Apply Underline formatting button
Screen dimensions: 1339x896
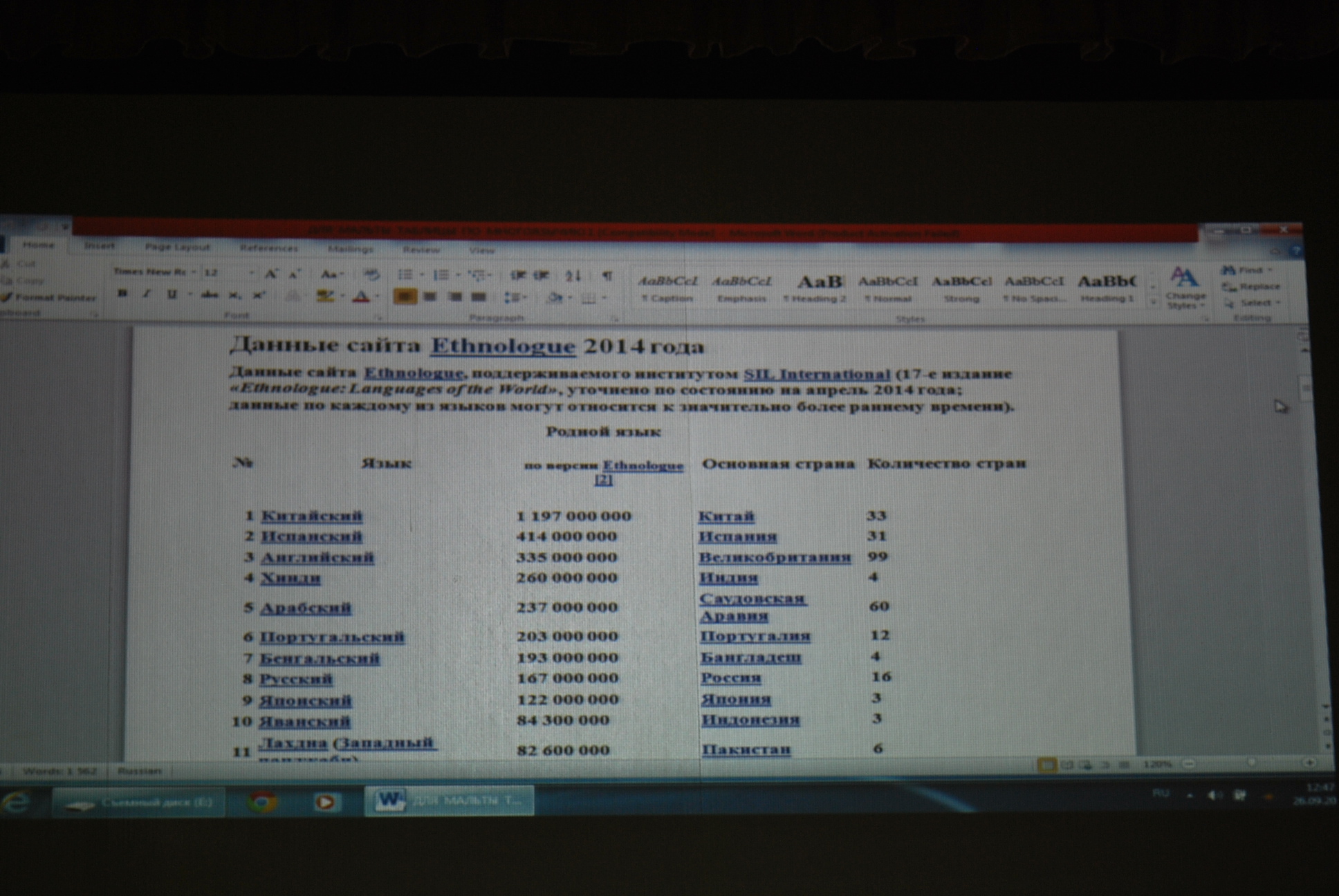(171, 295)
